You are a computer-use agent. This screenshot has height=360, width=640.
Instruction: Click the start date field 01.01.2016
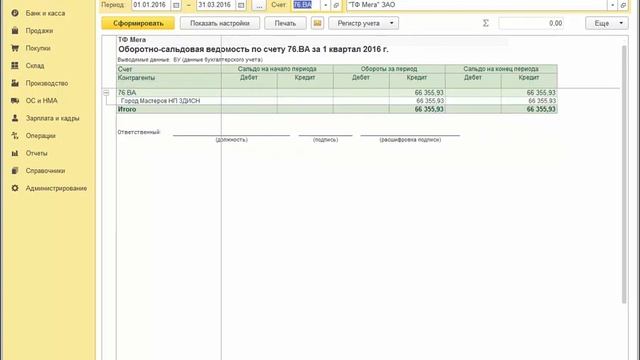click(151, 5)
